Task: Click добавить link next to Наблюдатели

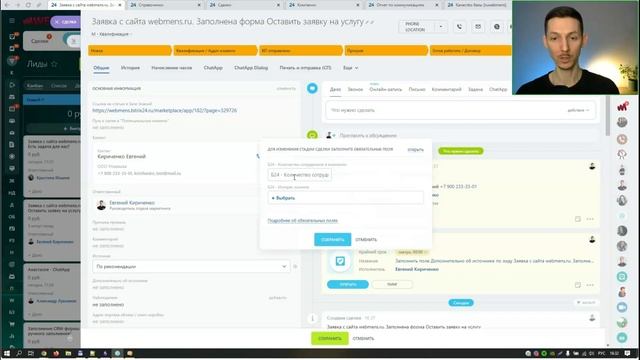Action: 278,298
